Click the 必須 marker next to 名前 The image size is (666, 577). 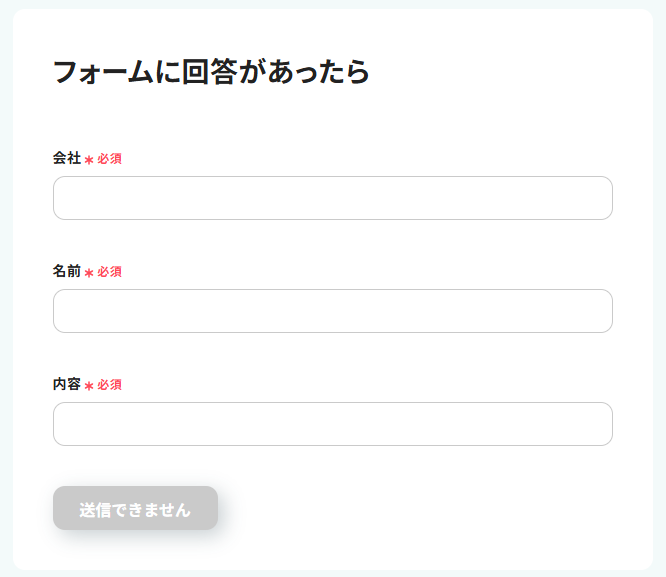pyautogui.click(x=110, y=272)
